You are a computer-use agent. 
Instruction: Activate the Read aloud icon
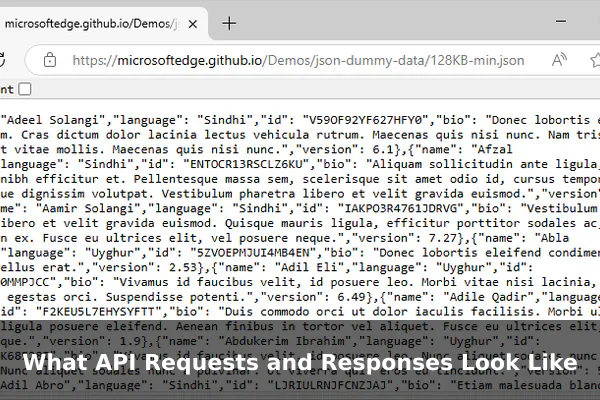(559, 60)
